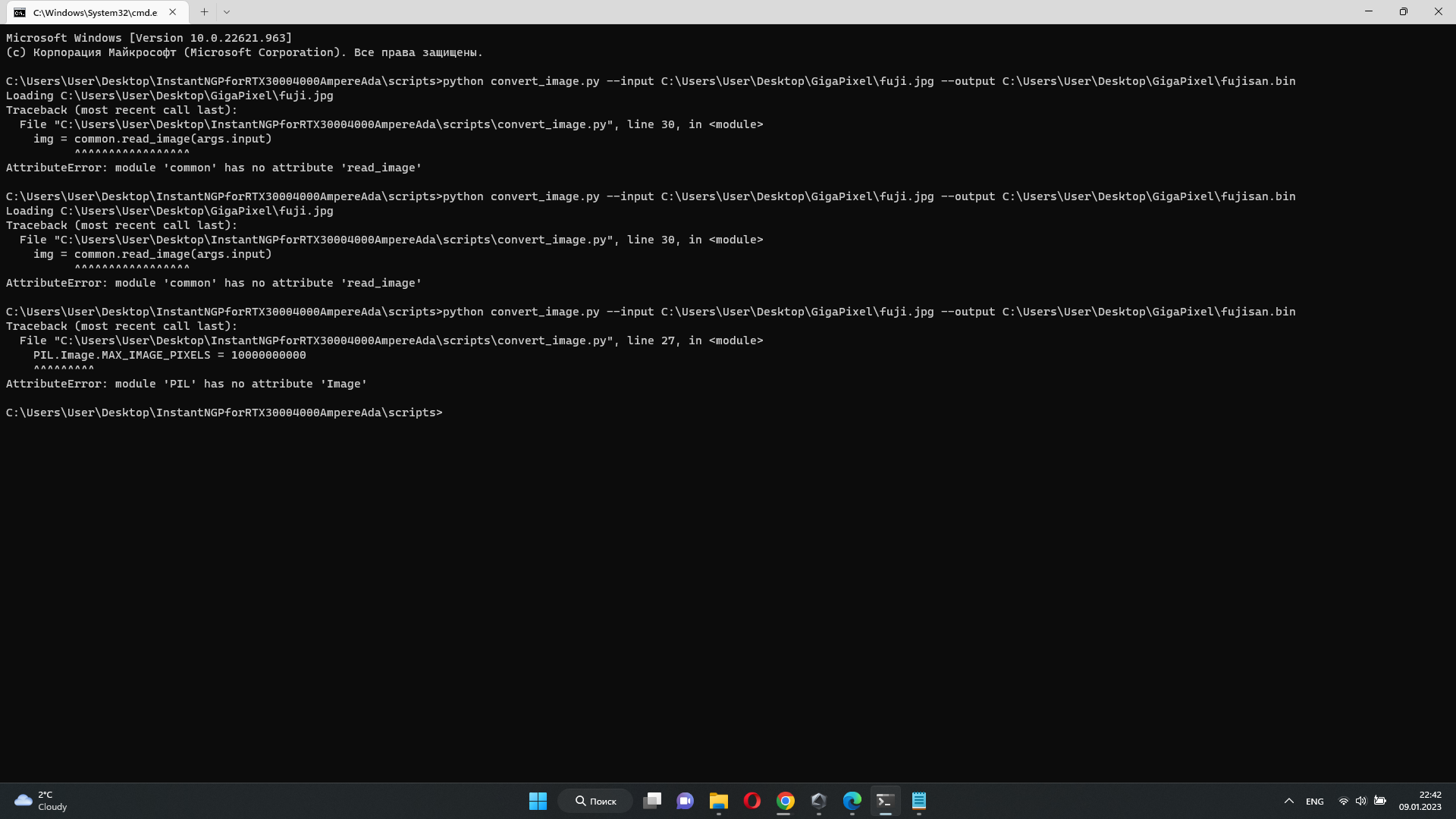Open Windows Terminal from the taskbar
Screen dimensions: 1456x819
(885, 801)
